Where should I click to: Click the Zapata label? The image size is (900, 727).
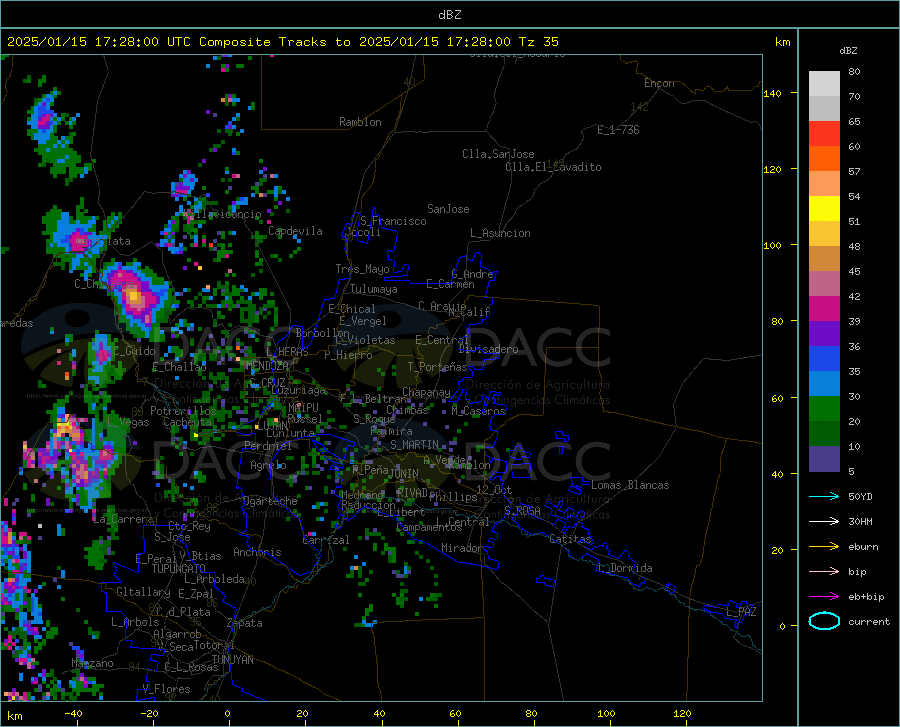pyautogui.click(x=245, y=623)
